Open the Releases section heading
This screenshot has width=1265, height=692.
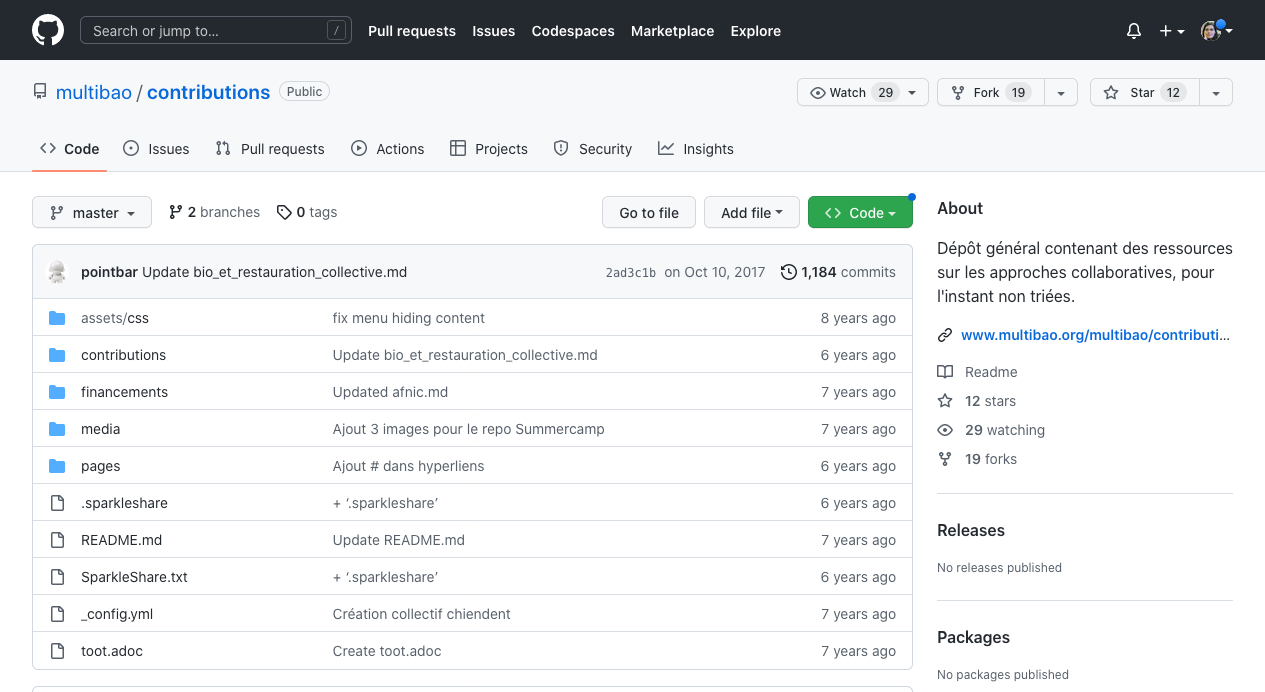[971, 530]
